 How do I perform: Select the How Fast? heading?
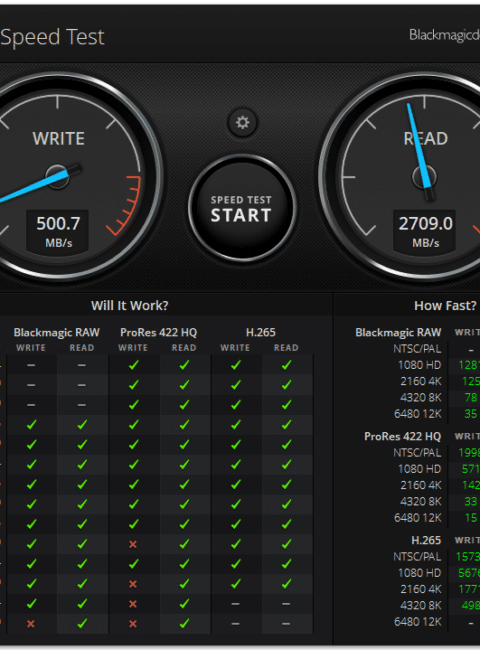tap(445, 306)
